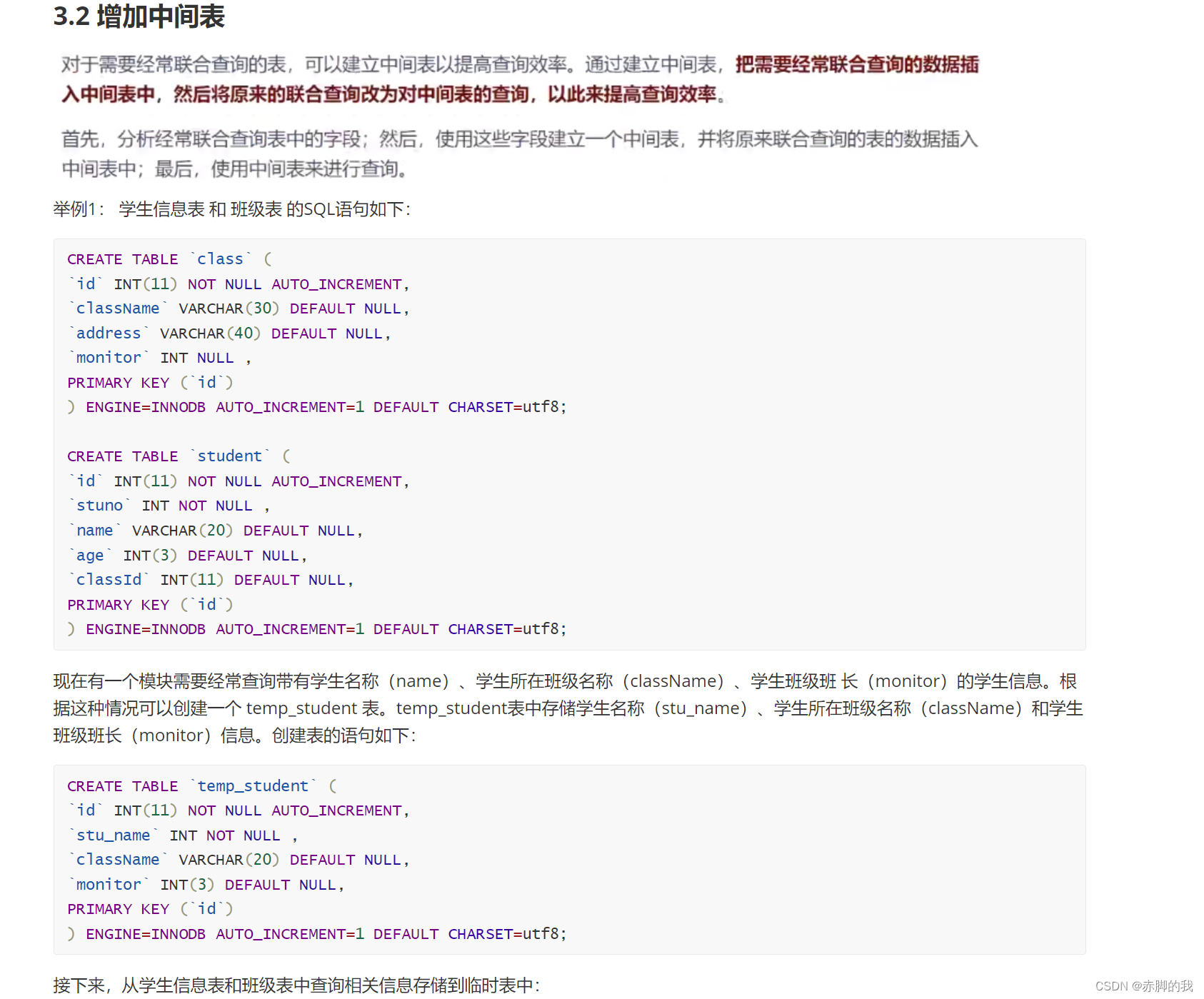Click the `student` table name in CREATE TABLE
The image size is (1204, 999).
coord(230,456)
